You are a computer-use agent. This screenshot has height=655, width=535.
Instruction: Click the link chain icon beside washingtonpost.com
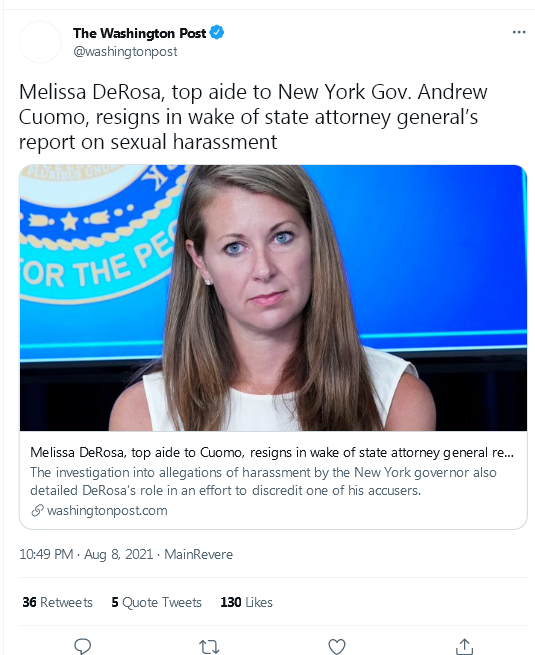(x=37, y=510)
